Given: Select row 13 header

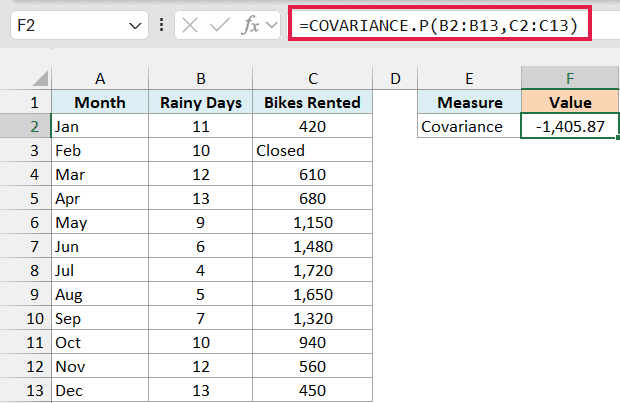Looking at the screenshot, I should pyautogui.click(x=26, y=391).
